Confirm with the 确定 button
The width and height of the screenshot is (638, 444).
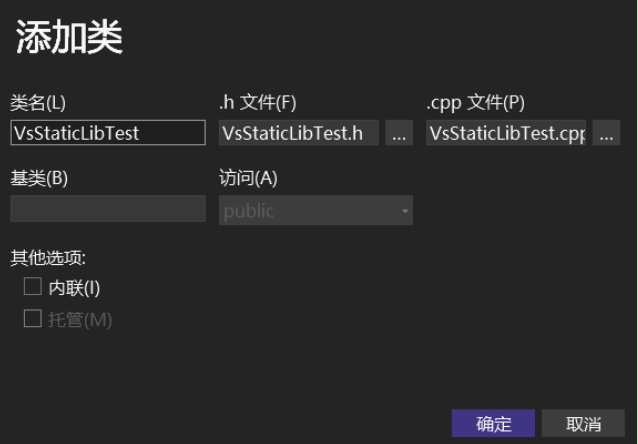click(493, 423)
